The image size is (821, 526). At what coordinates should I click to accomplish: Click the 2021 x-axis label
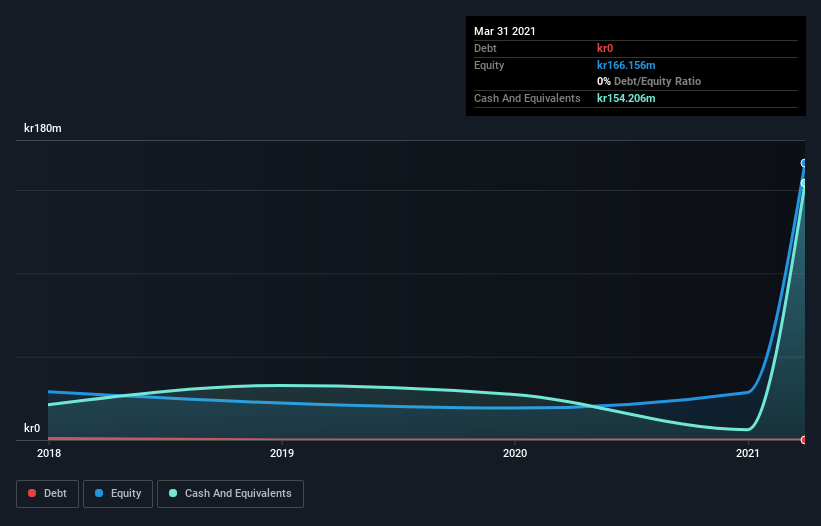pyautogui.click(x=748, y=453)
